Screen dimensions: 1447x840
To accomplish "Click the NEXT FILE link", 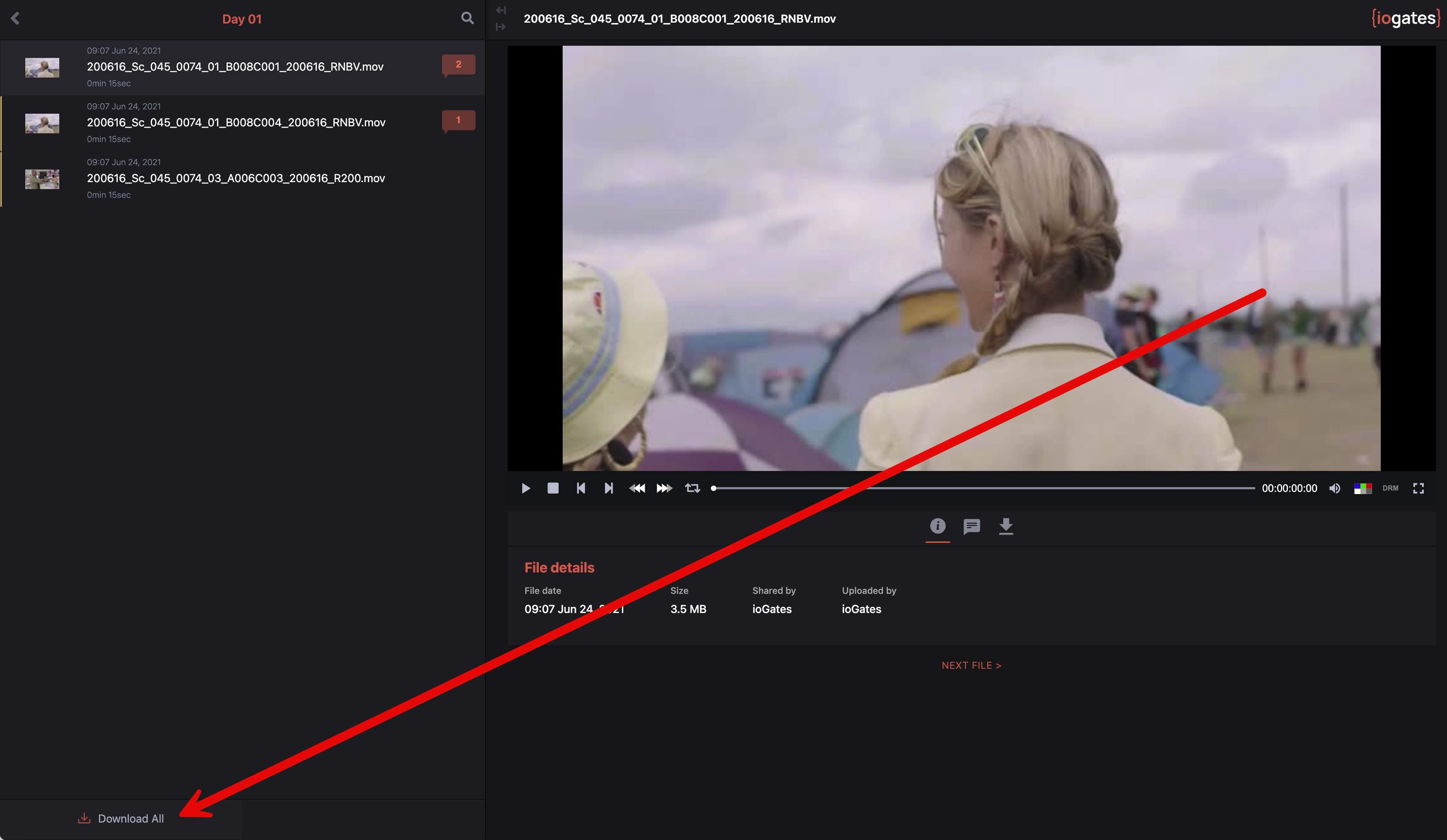I will coord(971,665).
